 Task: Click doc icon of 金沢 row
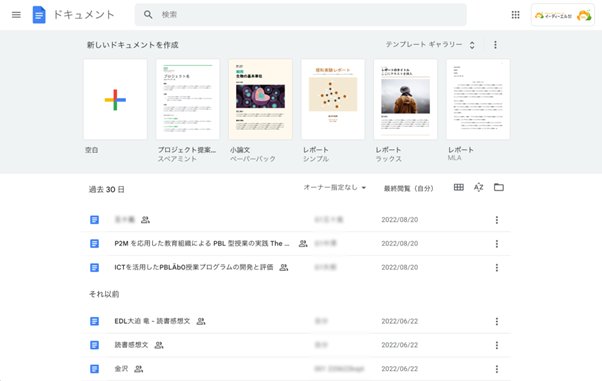coord(94,369)
